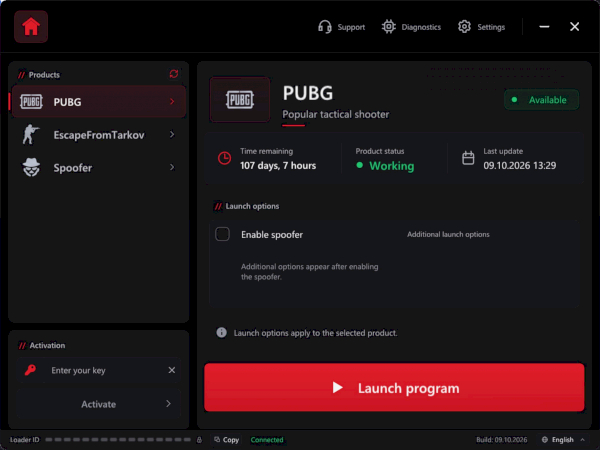Click the 'Additional launch options' label
Screen dimensions: 600x450
pyautogui.click(x=448, y=234)
